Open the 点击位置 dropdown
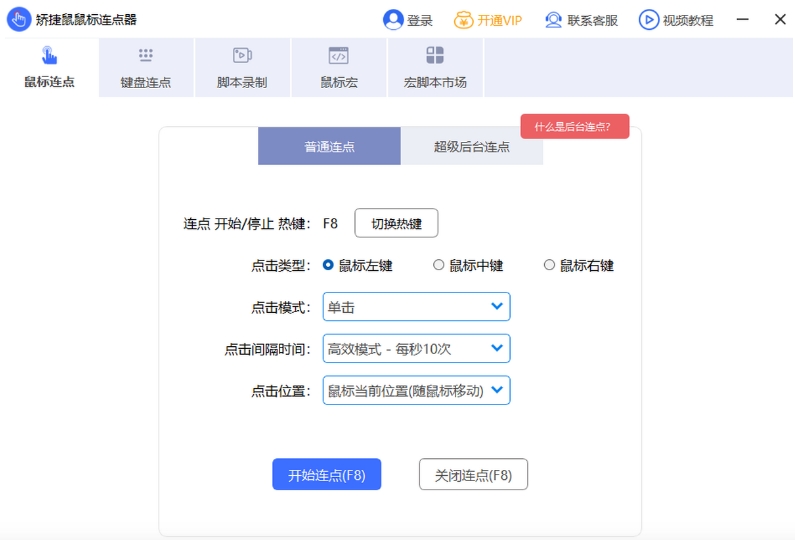 click(416, 390)
